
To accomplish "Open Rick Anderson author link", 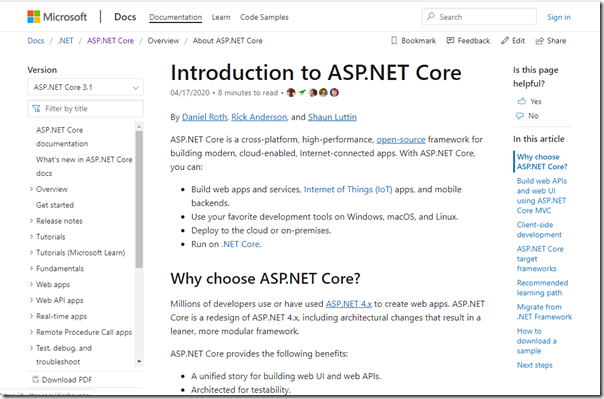I will click(259, 117).
